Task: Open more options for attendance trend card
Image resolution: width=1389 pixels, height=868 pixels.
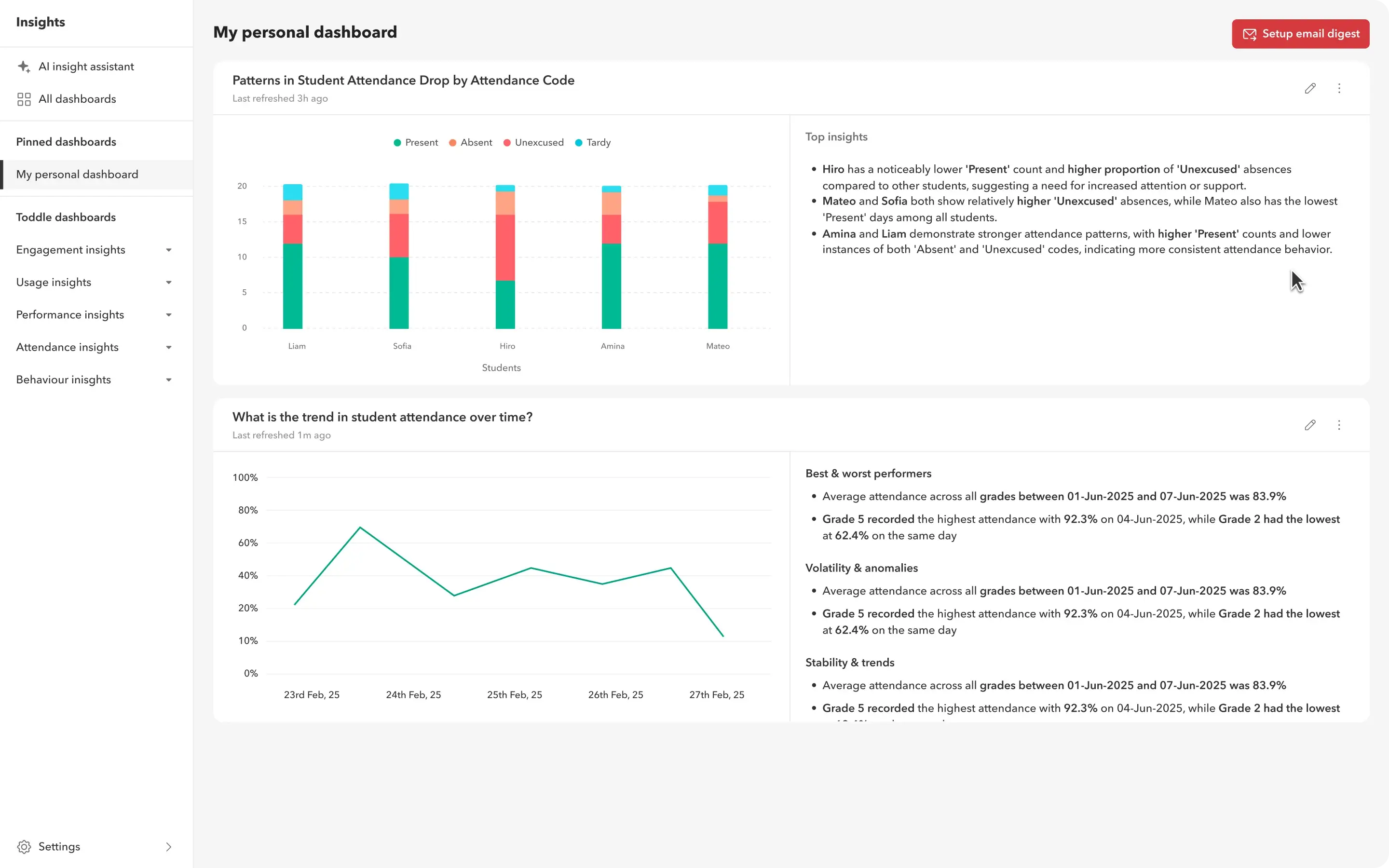Action: (1339, 425)
